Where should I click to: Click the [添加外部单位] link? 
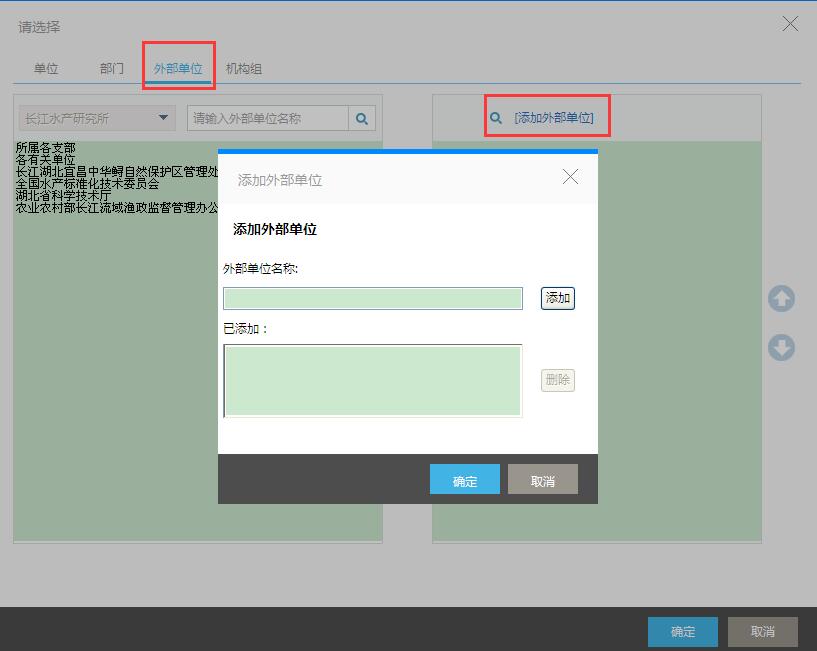pyautogui.click(x=554, y=118)
